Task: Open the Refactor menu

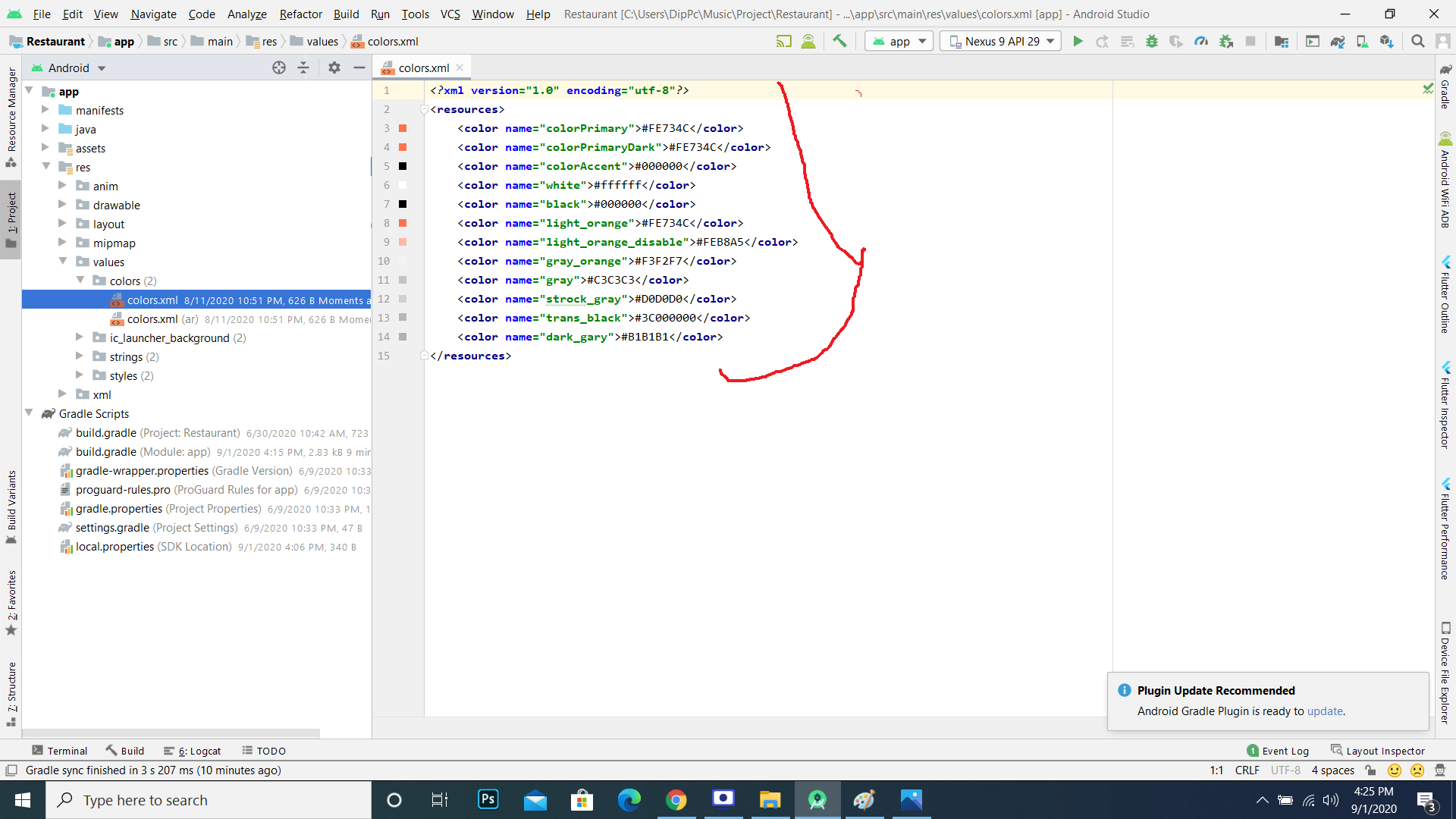Action: click(x=300, y=14)
